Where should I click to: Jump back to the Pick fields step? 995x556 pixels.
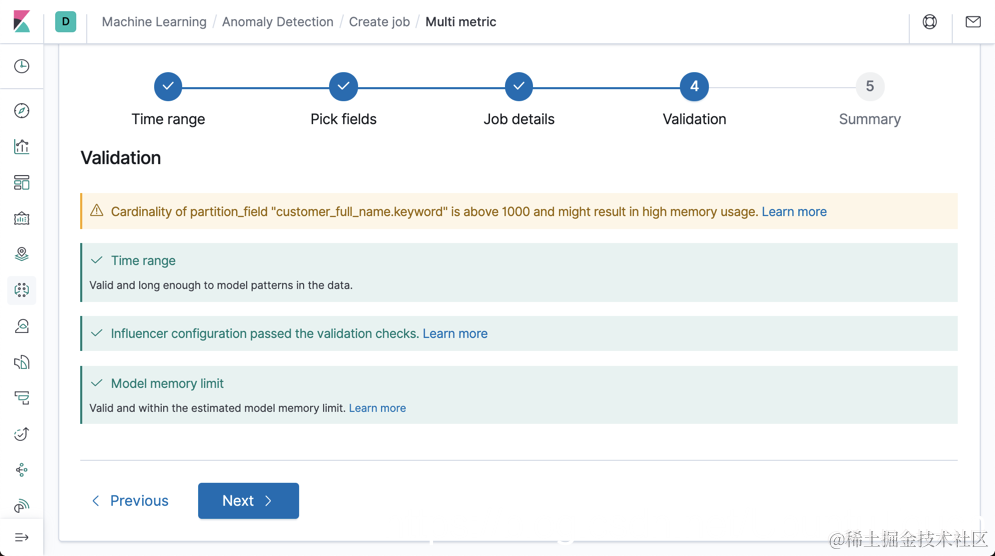point(343,87)
